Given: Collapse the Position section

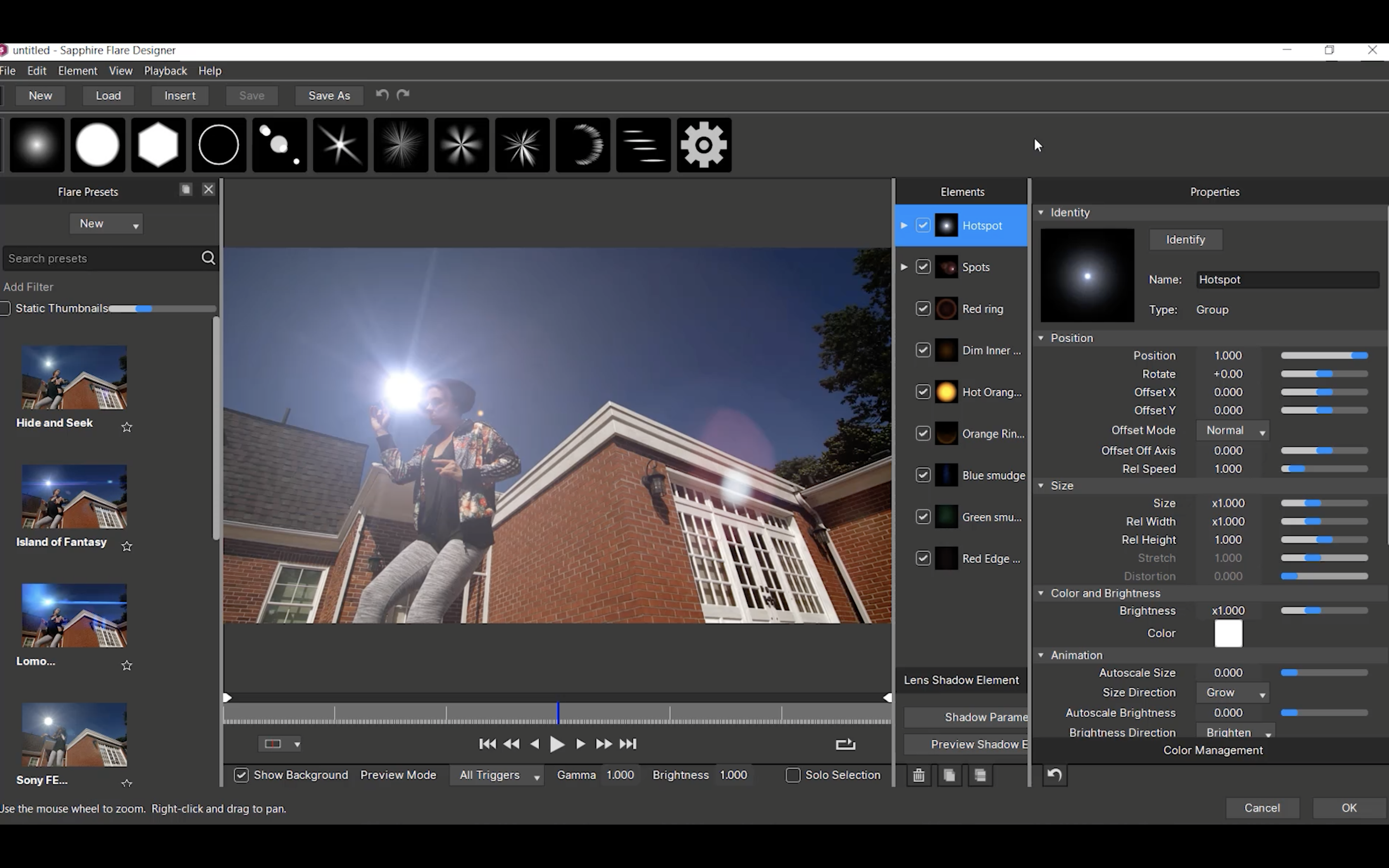Looking at the screenshot, I should tap(1041, 338).
